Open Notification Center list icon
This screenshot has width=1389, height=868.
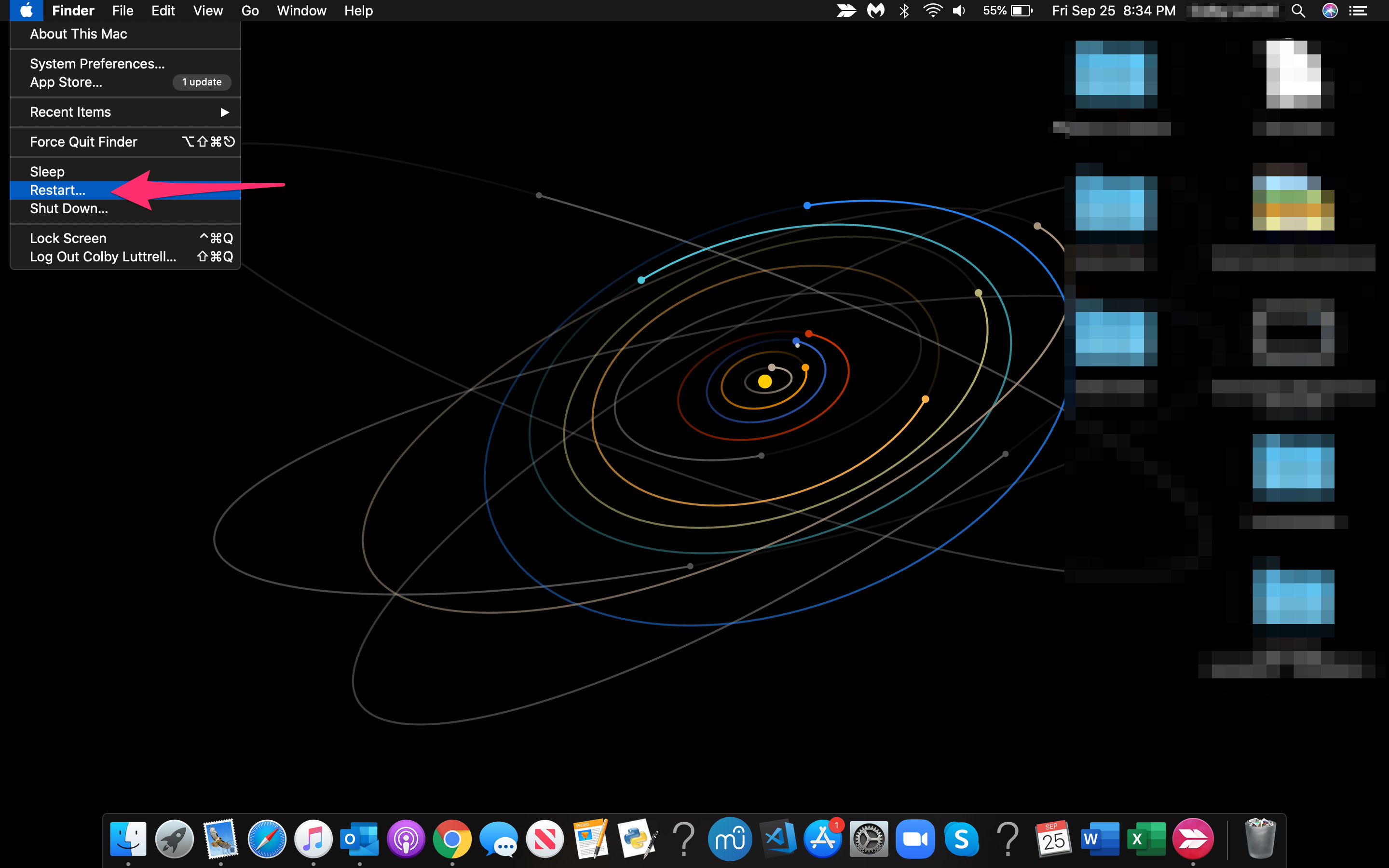point(1358,11)
